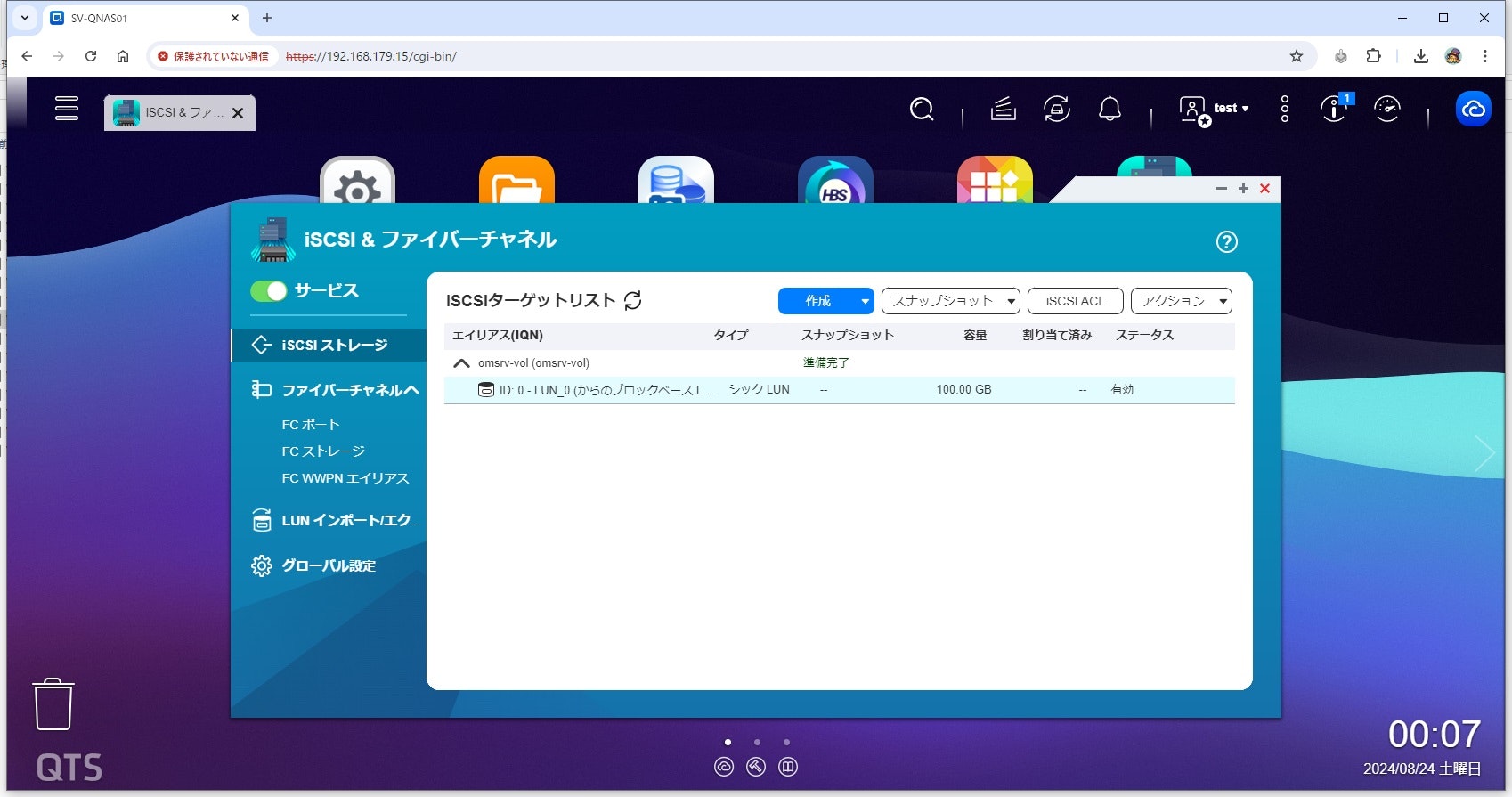Screen dimensions: 1512x797
Task: Click the bottom utility tools icon
Action: click(756, 767)
